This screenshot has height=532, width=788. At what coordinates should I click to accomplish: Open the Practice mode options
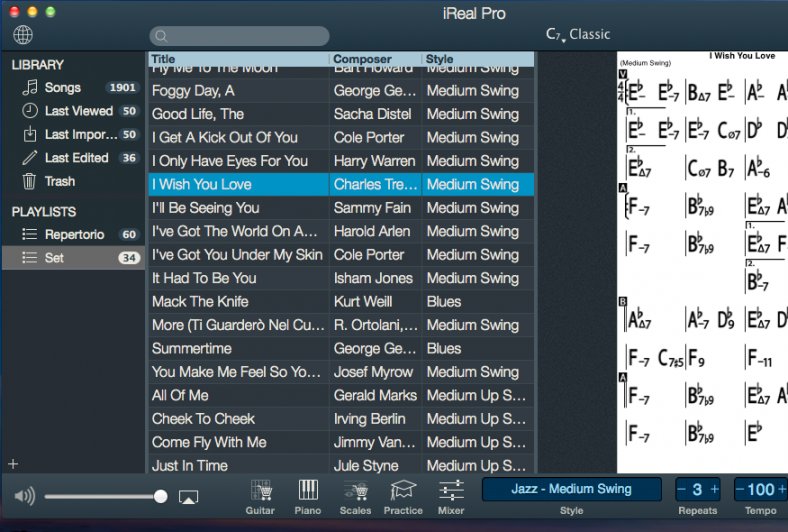tap(402, 495)
